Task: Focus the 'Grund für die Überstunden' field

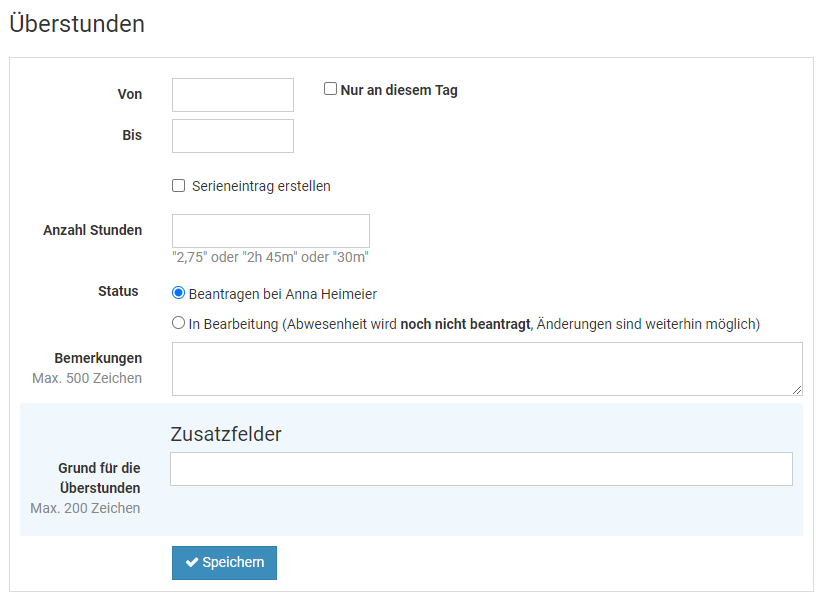Action: (481, 469)
